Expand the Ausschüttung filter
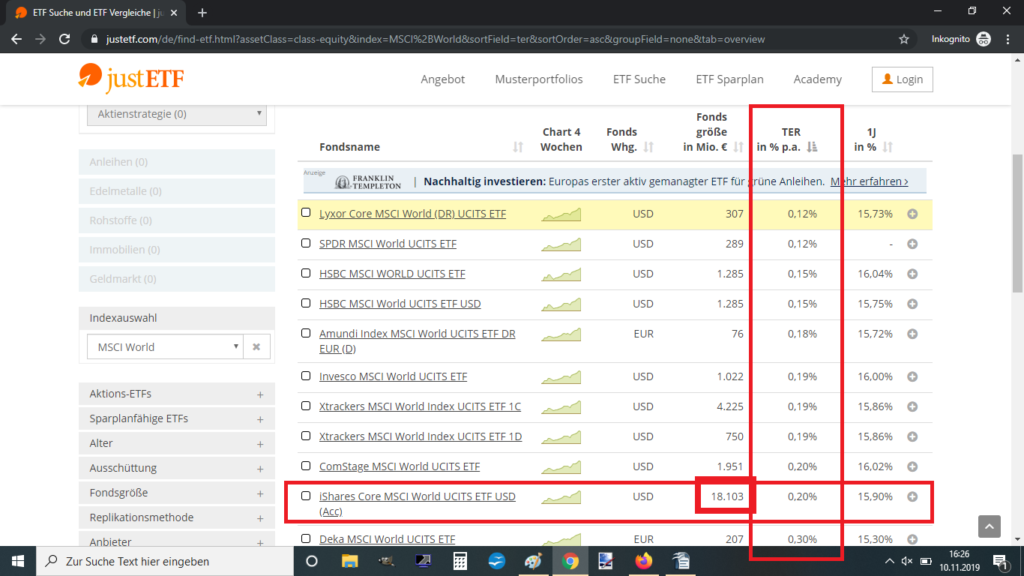The image size is (1024, 576). click(x=176, y=468)
